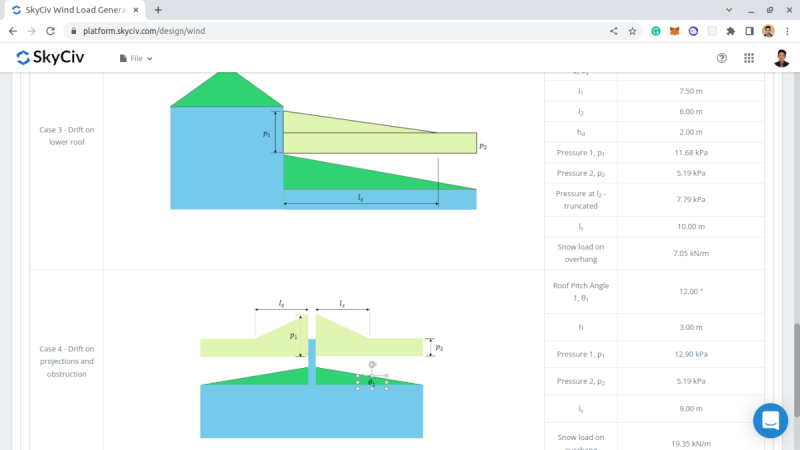Open the Extensions puzzle piece menu
Image resolution: width=800 pixels, height=450 pixels.
tap(730, 31)
